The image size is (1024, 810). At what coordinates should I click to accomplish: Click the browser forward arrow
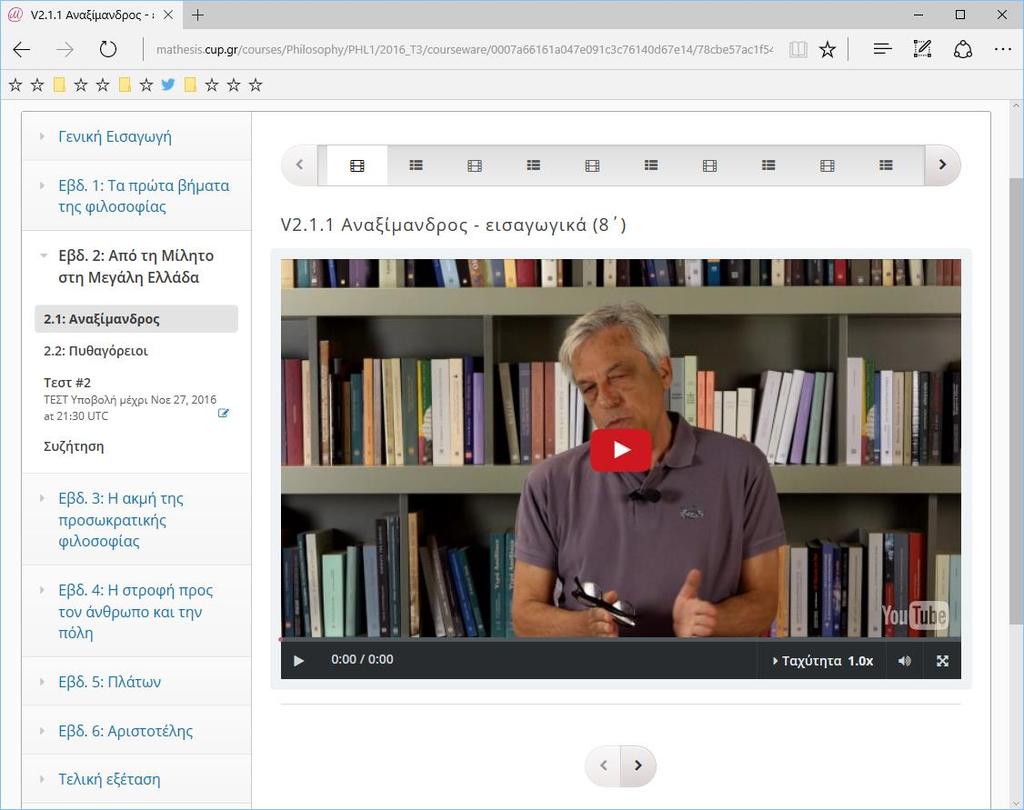pyautogui.click(x=64, y=50)
